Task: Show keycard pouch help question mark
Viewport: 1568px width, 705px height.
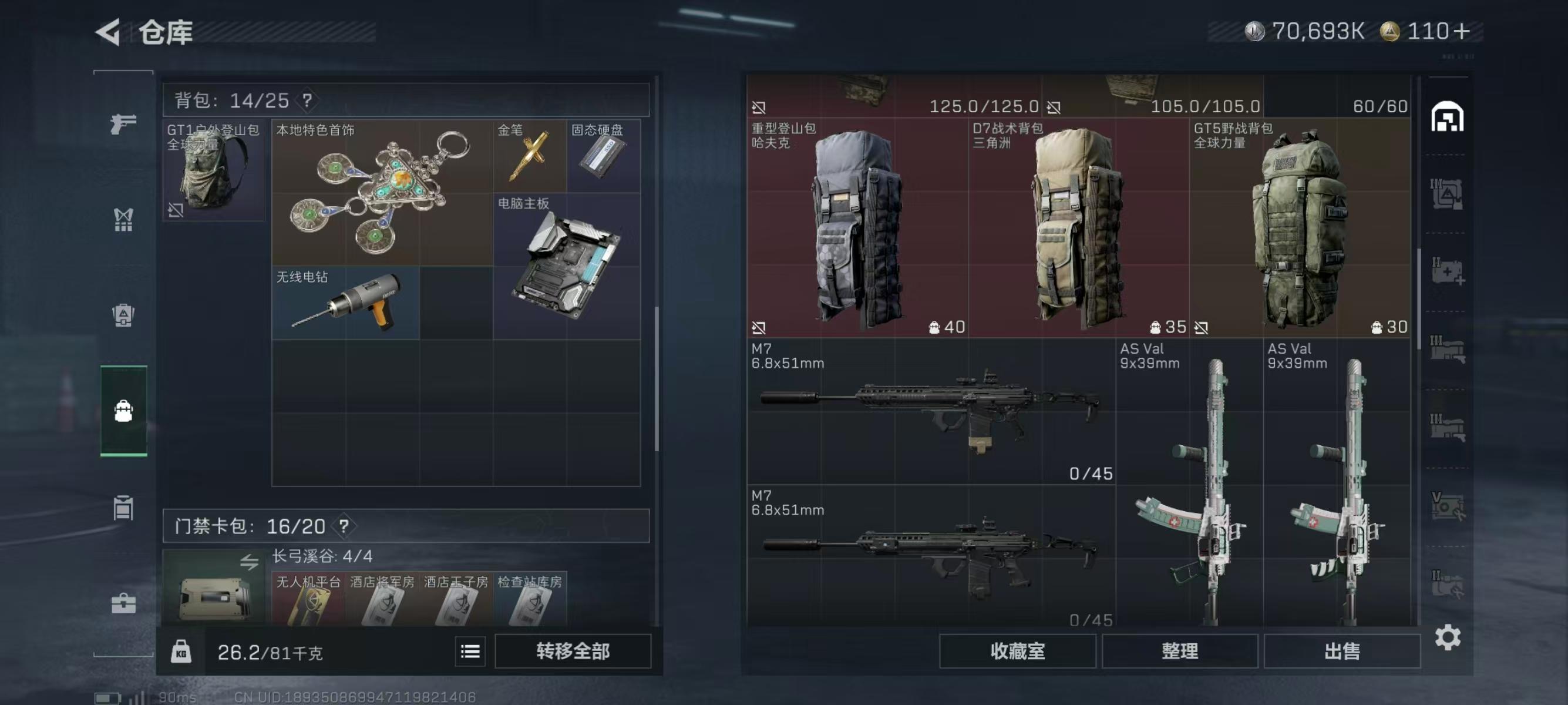Action: (x=344, y=526)
